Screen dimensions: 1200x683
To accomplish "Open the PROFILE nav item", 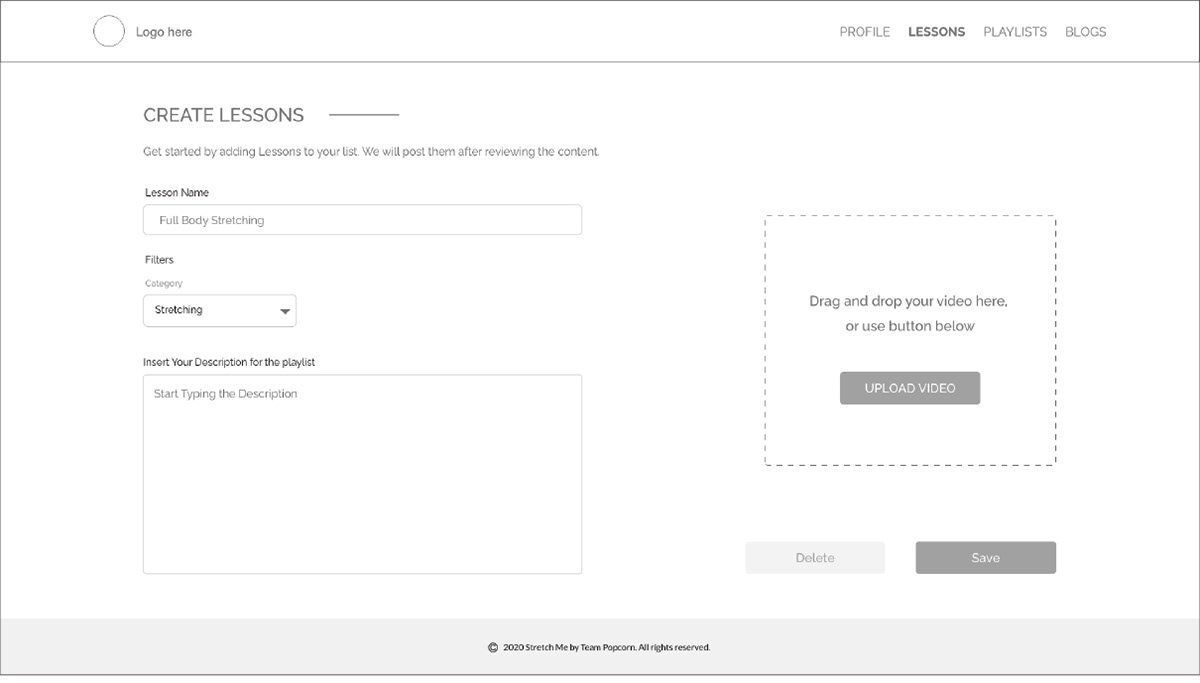I will coord(865,32).
